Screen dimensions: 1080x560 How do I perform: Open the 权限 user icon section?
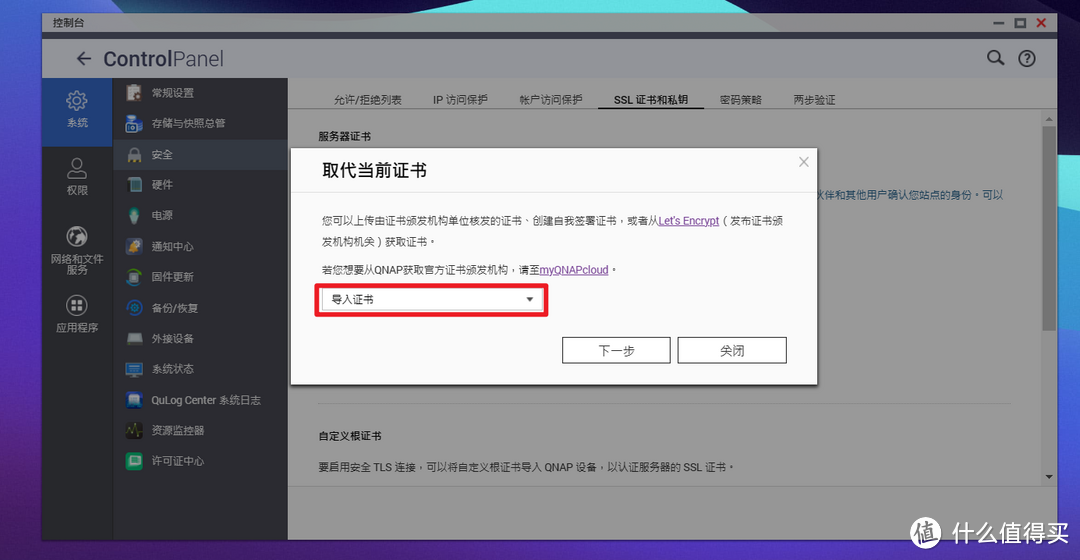tap(77, 168)
